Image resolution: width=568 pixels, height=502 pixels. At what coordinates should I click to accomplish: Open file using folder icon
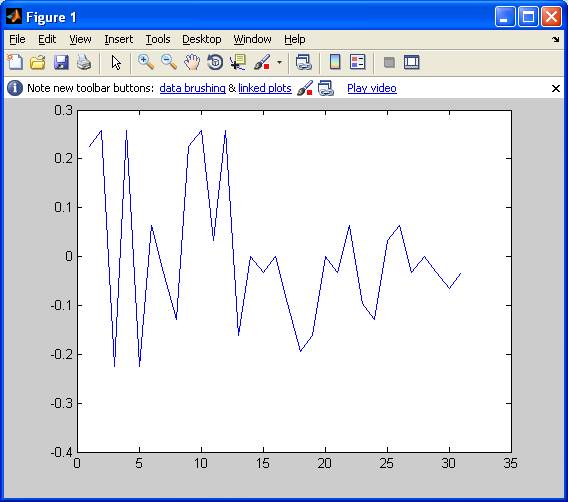pyautogui.click(x=38, y=62)
